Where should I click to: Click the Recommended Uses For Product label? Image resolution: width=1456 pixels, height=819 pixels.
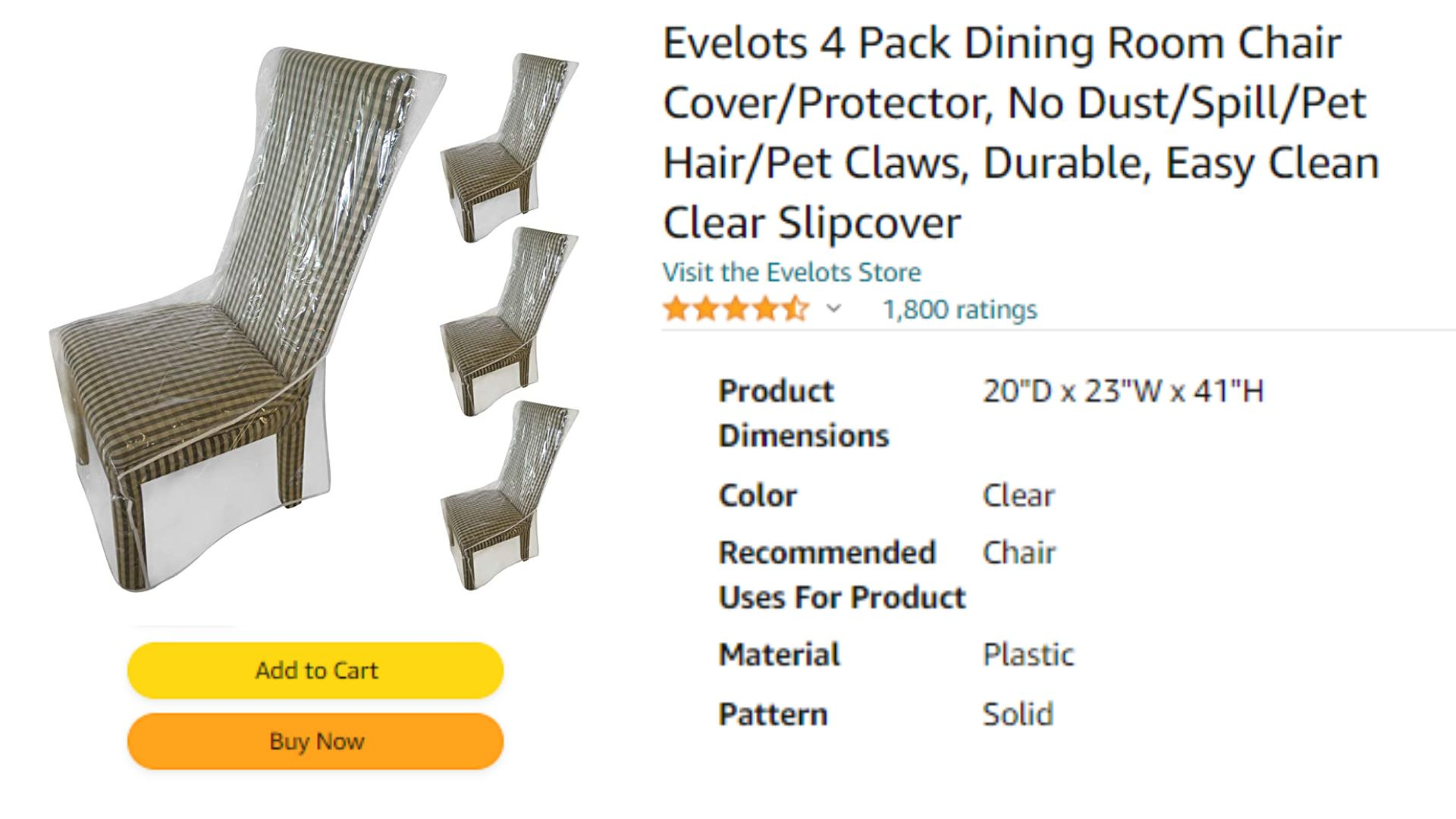point(842,575)
